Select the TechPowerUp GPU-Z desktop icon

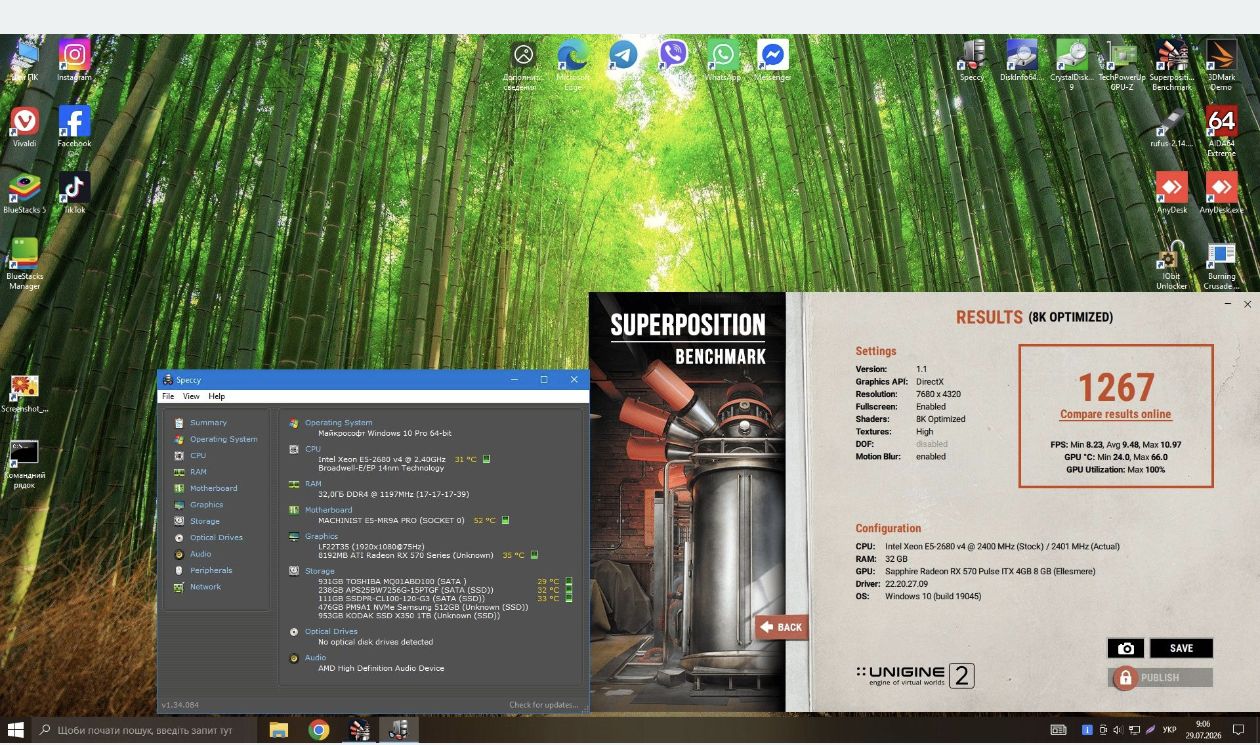click(1121, 65)
